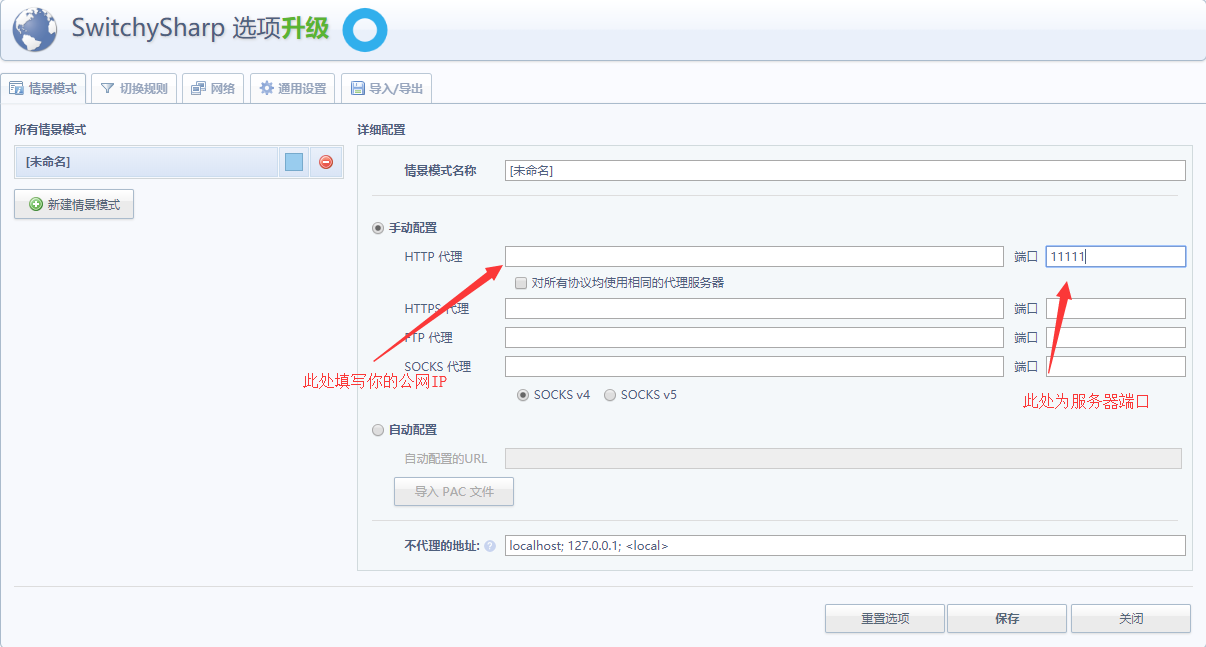The height and width of the screenshot is (647, 1206).
Task: Check 对所有协议均使用相同的代理服务器
Action: (521, 283)
